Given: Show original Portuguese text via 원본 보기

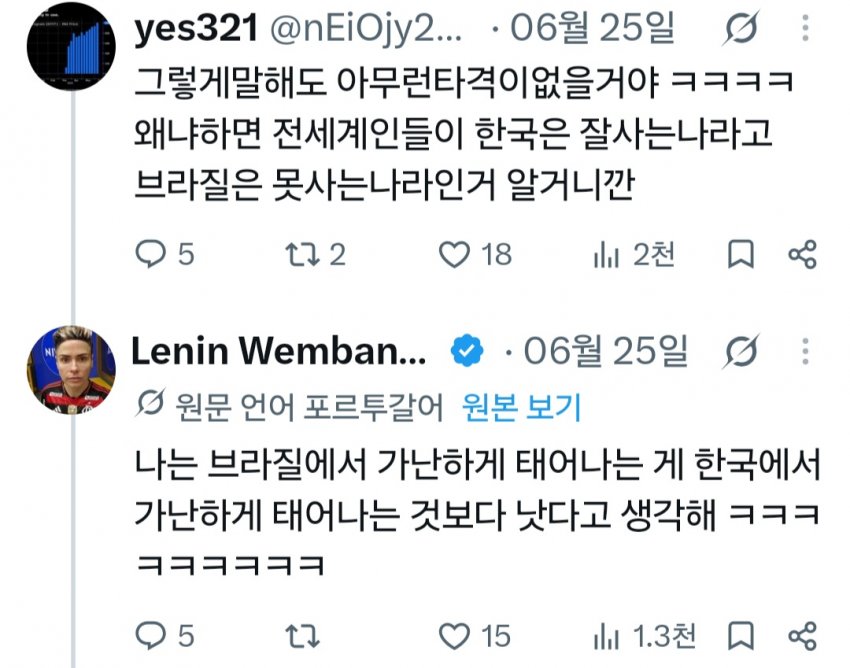Looking at the screenshot, I should pos(521,407).
